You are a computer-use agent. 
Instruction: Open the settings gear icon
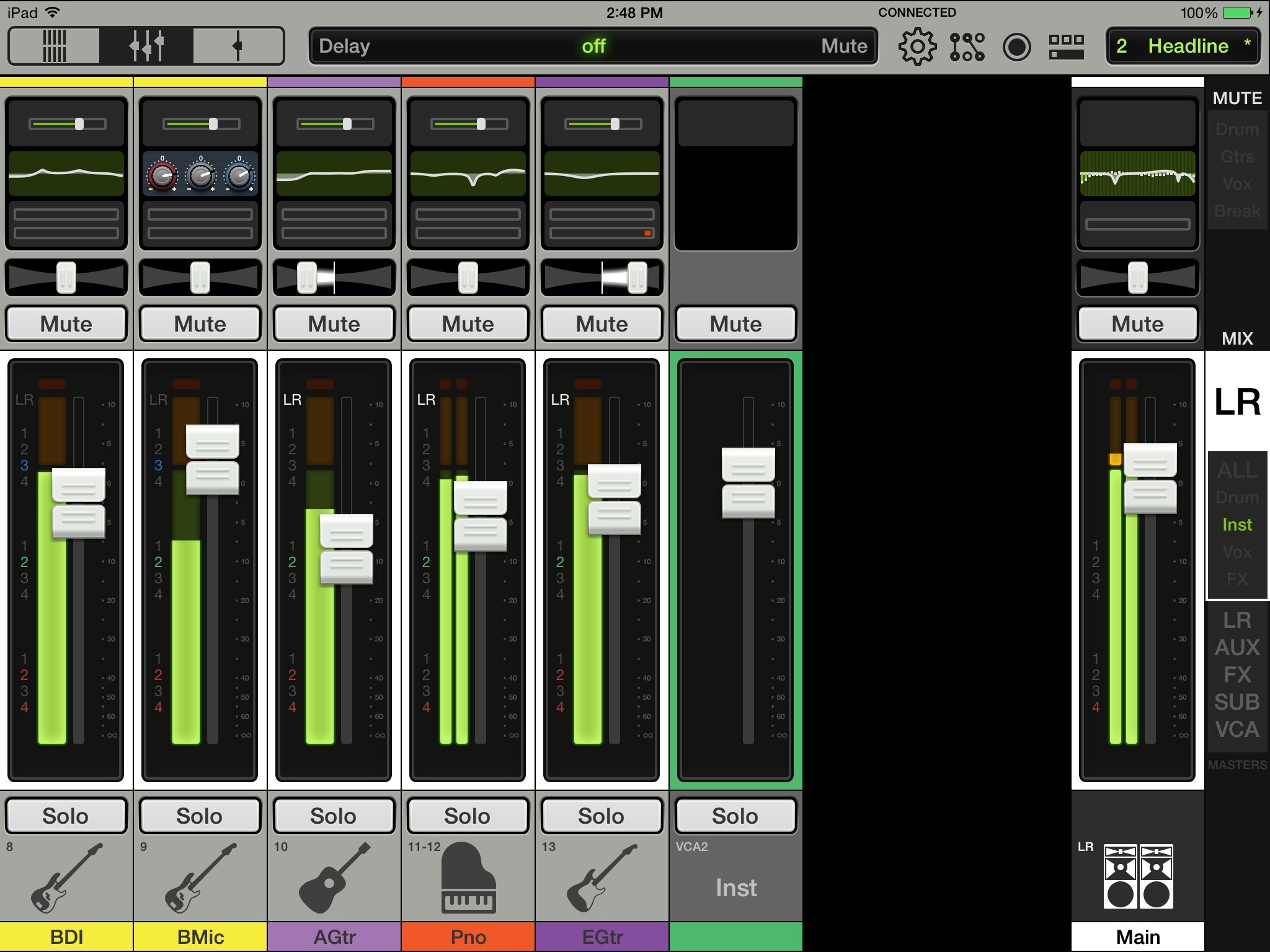click(917, 46)
